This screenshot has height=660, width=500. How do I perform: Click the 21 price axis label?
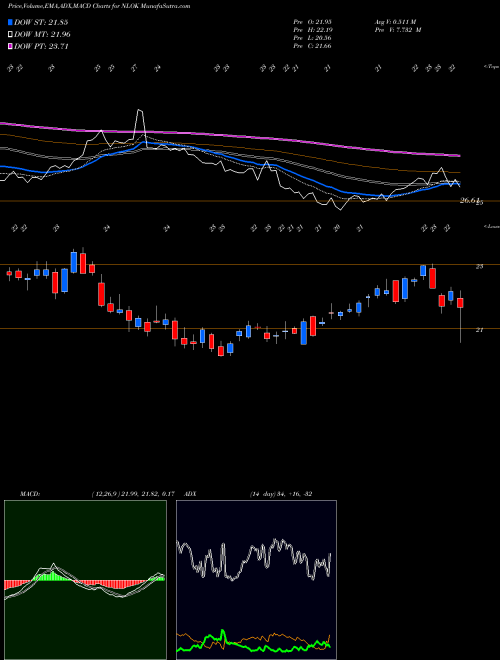479,330
